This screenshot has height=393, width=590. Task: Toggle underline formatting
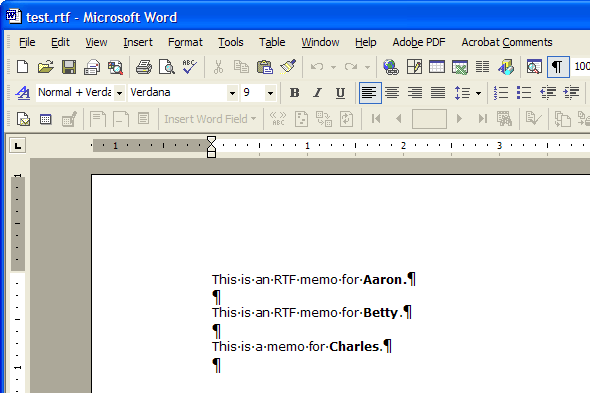pos(341,93)
